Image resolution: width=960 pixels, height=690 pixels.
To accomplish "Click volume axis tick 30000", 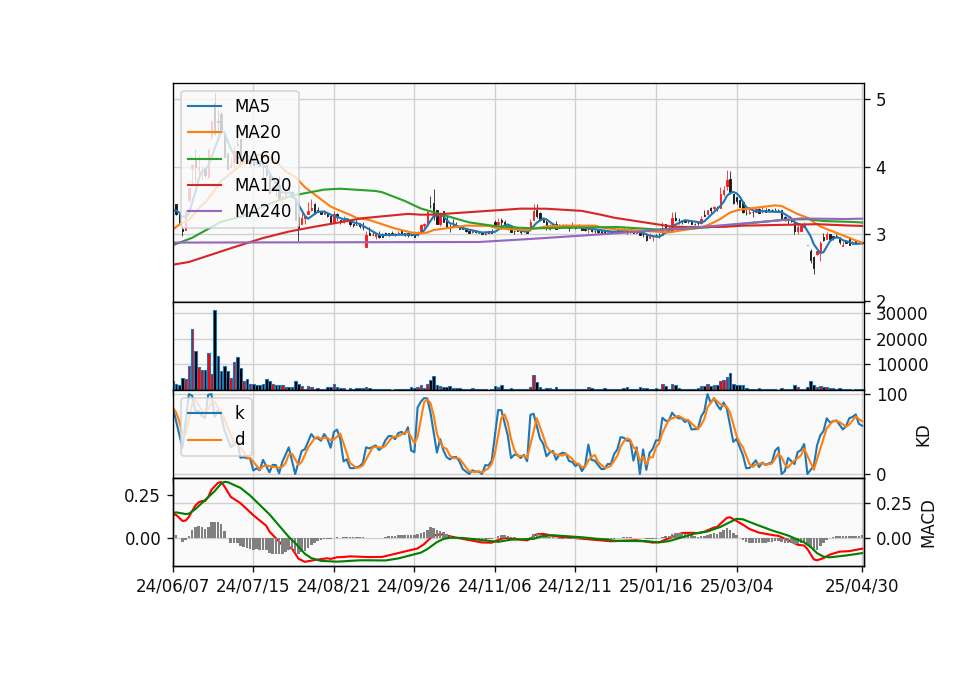I will click(901, 314).
